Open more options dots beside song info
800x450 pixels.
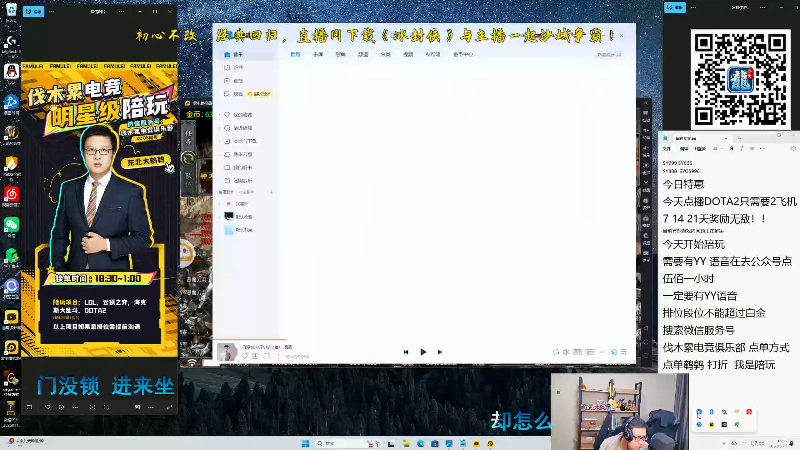(278, 356)
